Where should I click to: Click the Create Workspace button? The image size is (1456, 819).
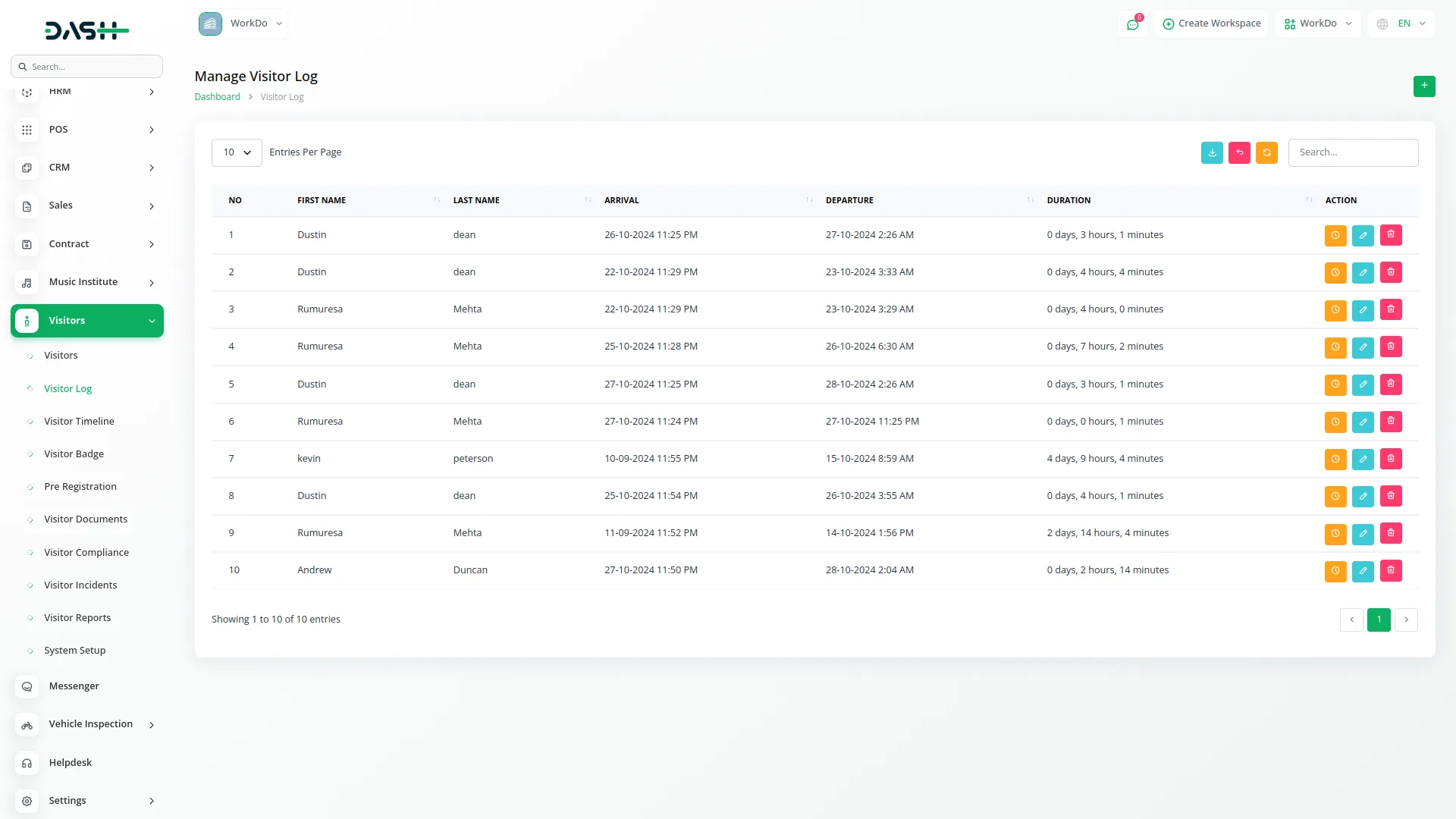click(1211, 24)
